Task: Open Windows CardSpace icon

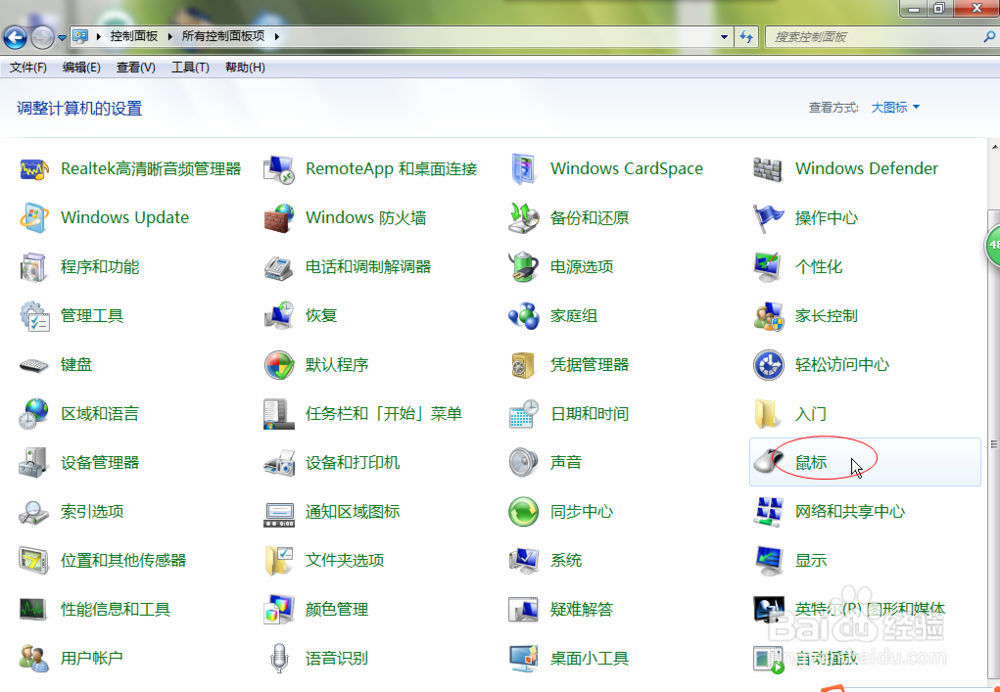Action: [x=524, y=169]
